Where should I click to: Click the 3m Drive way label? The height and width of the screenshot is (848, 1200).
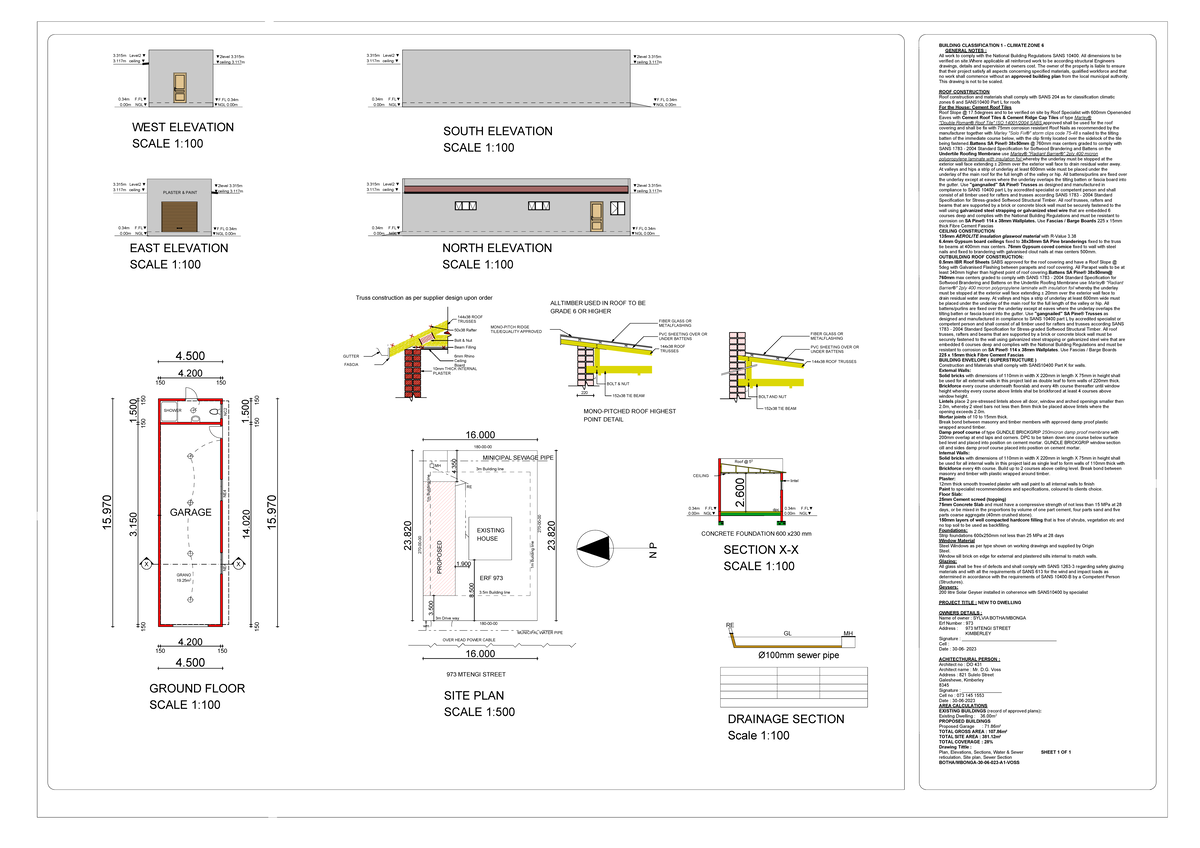446,618
